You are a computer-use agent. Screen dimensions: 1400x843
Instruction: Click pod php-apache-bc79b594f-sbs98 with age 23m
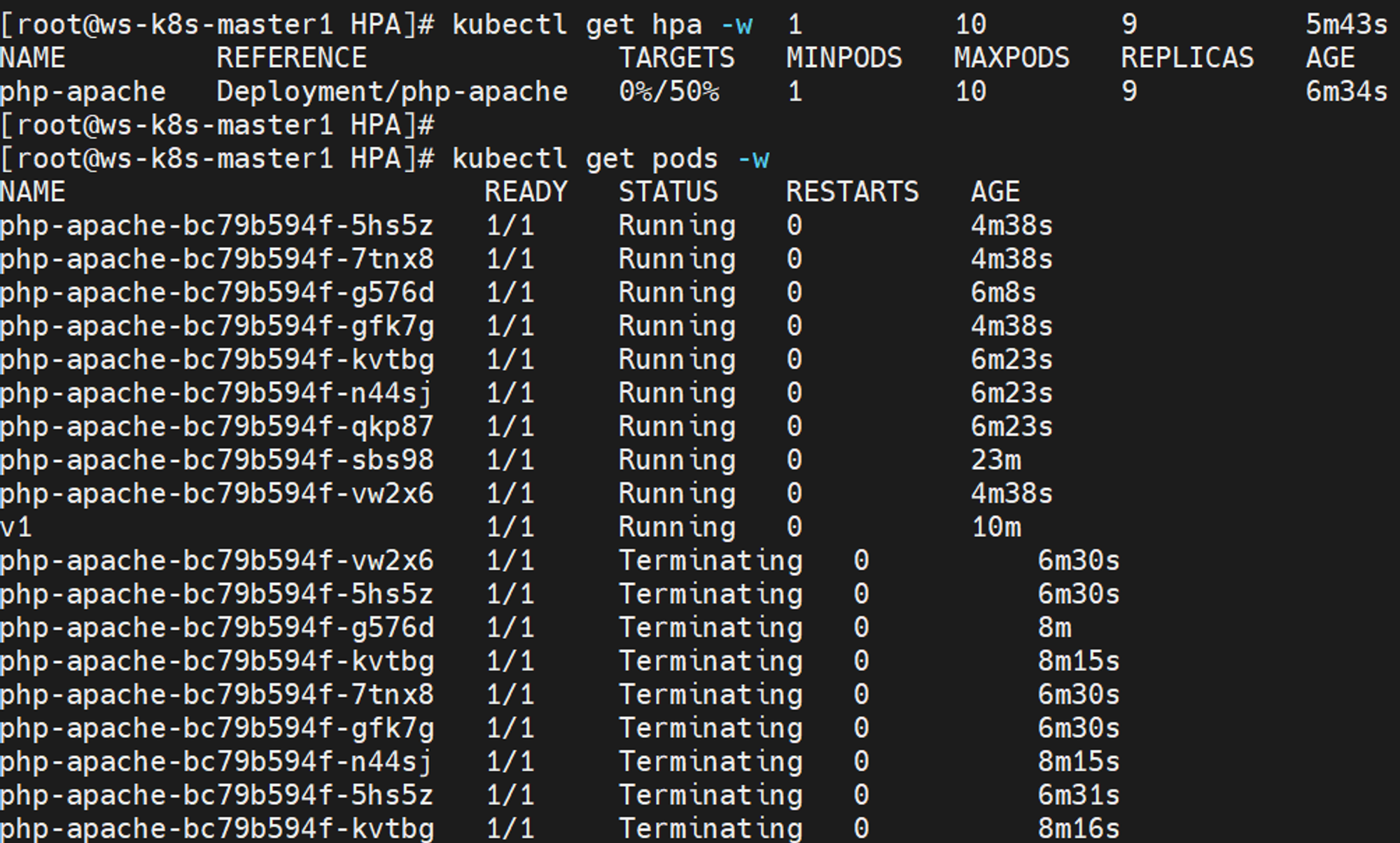click(x=216, y=461)
